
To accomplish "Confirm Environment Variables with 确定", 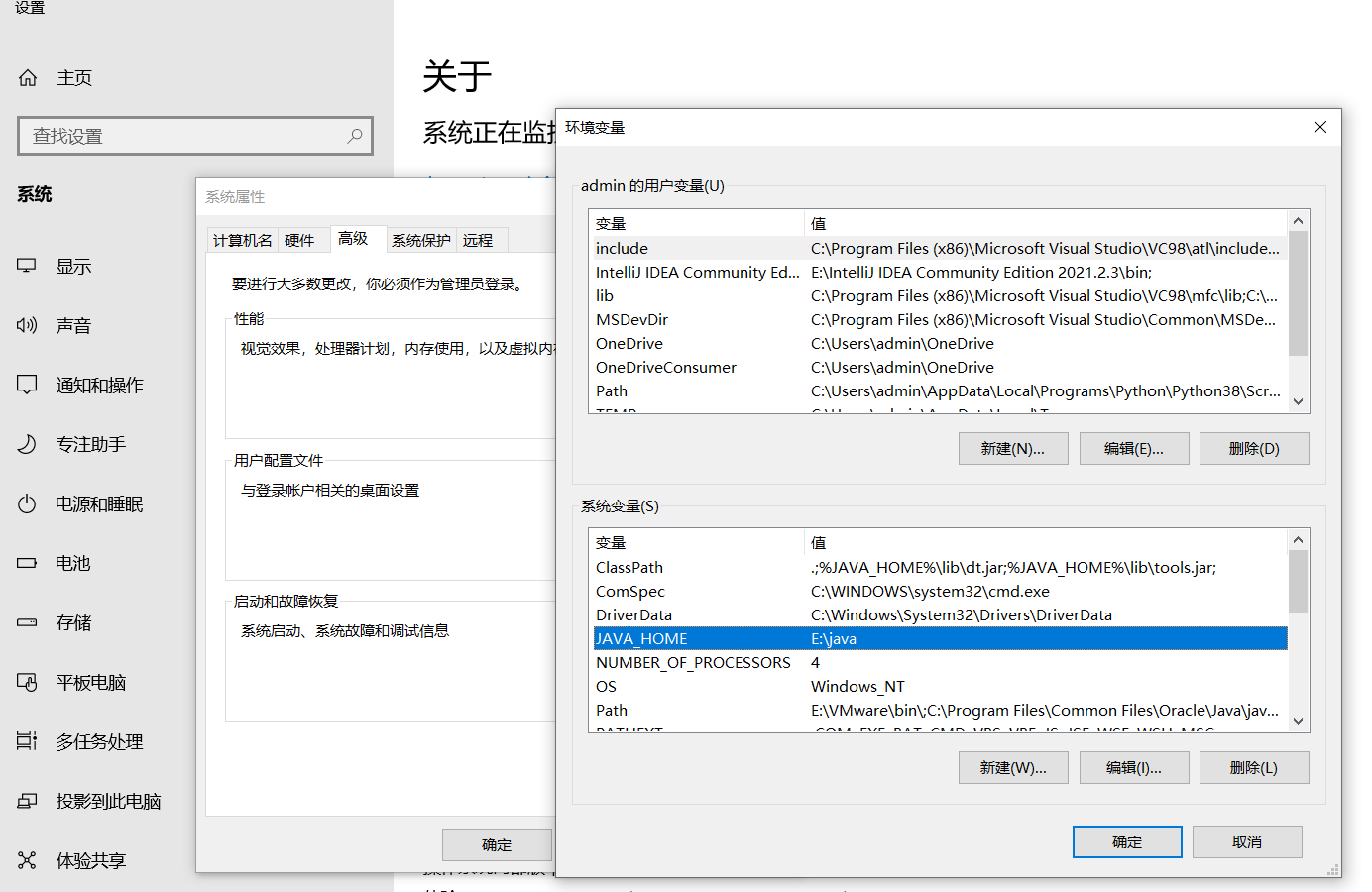I will (1127, 841).
